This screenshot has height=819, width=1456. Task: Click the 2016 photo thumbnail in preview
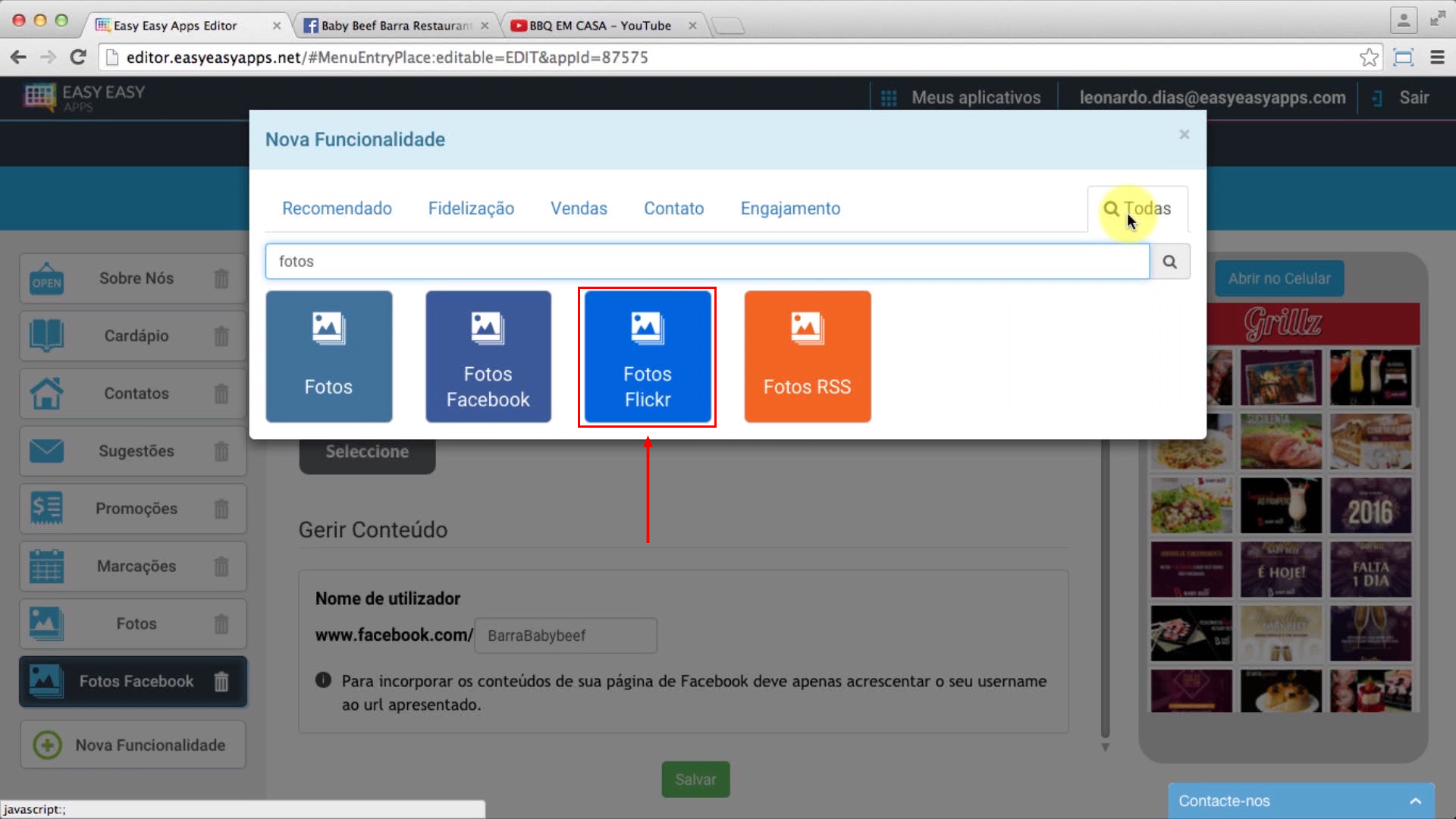coord(1370,506)
